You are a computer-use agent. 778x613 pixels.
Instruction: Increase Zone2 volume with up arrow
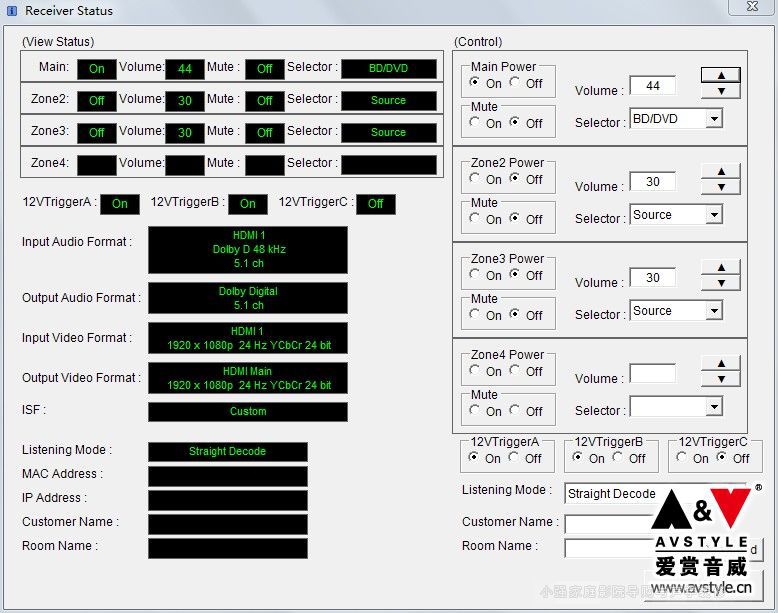[x=720, y=171]
